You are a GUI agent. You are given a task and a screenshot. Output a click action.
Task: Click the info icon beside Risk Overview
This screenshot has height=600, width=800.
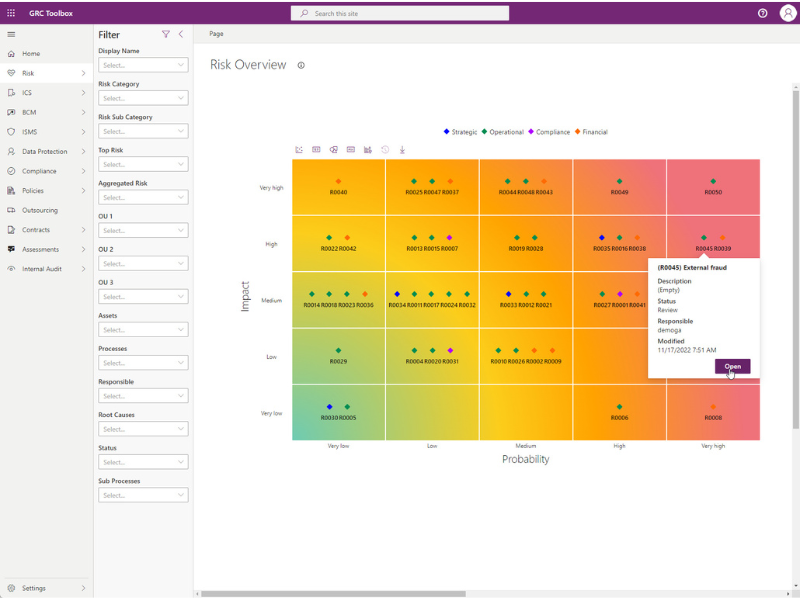(301, 65)
